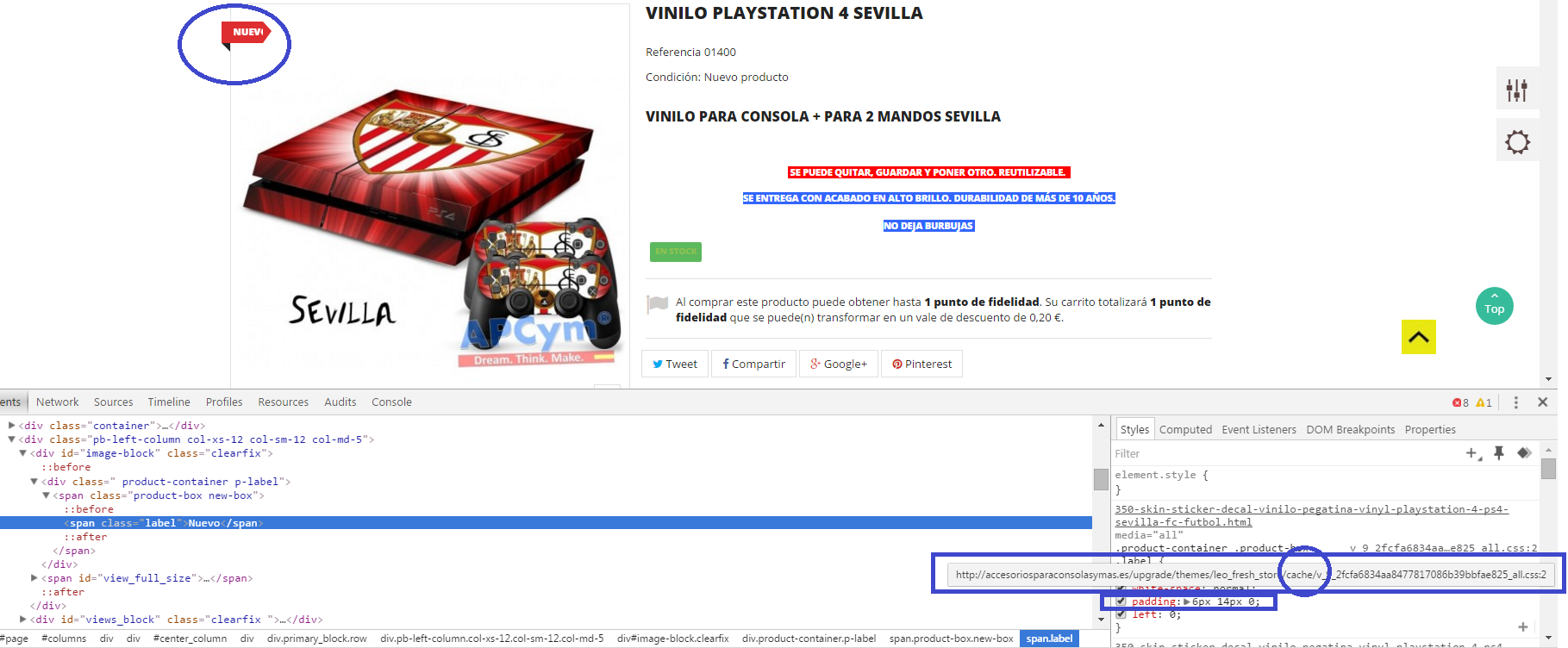Screen dimensions: 1568x648
Task: Click the loyalty points flag icon
Action: [658, 303]
